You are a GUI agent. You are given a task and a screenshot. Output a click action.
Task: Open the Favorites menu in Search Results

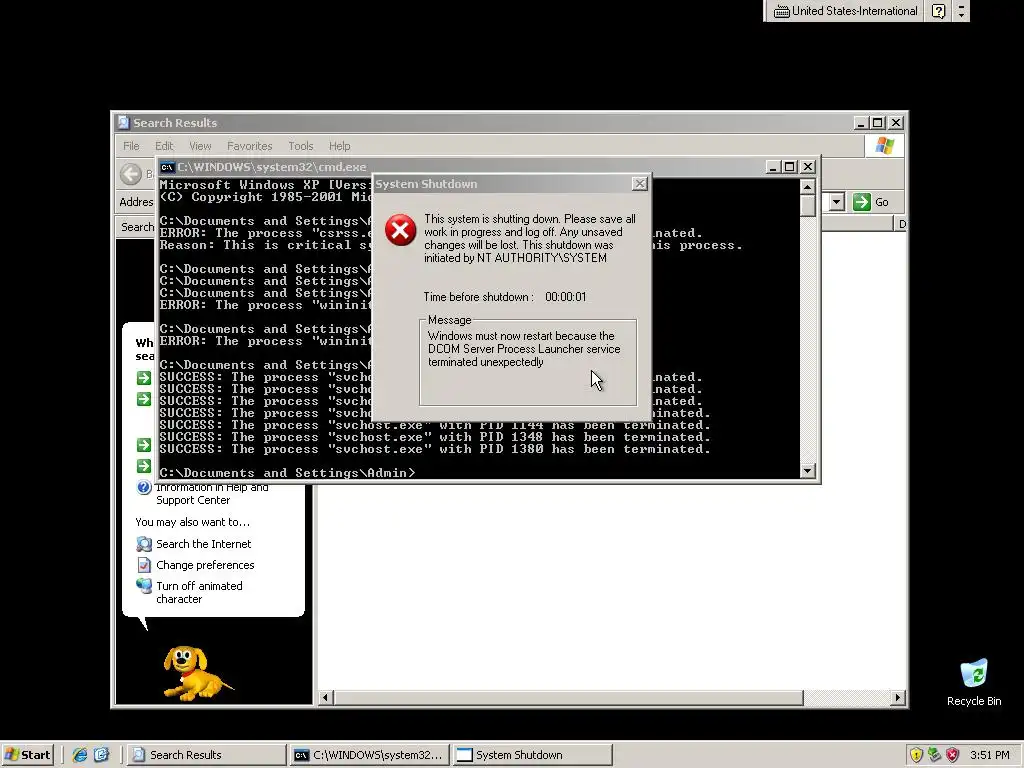pos(249,146)
